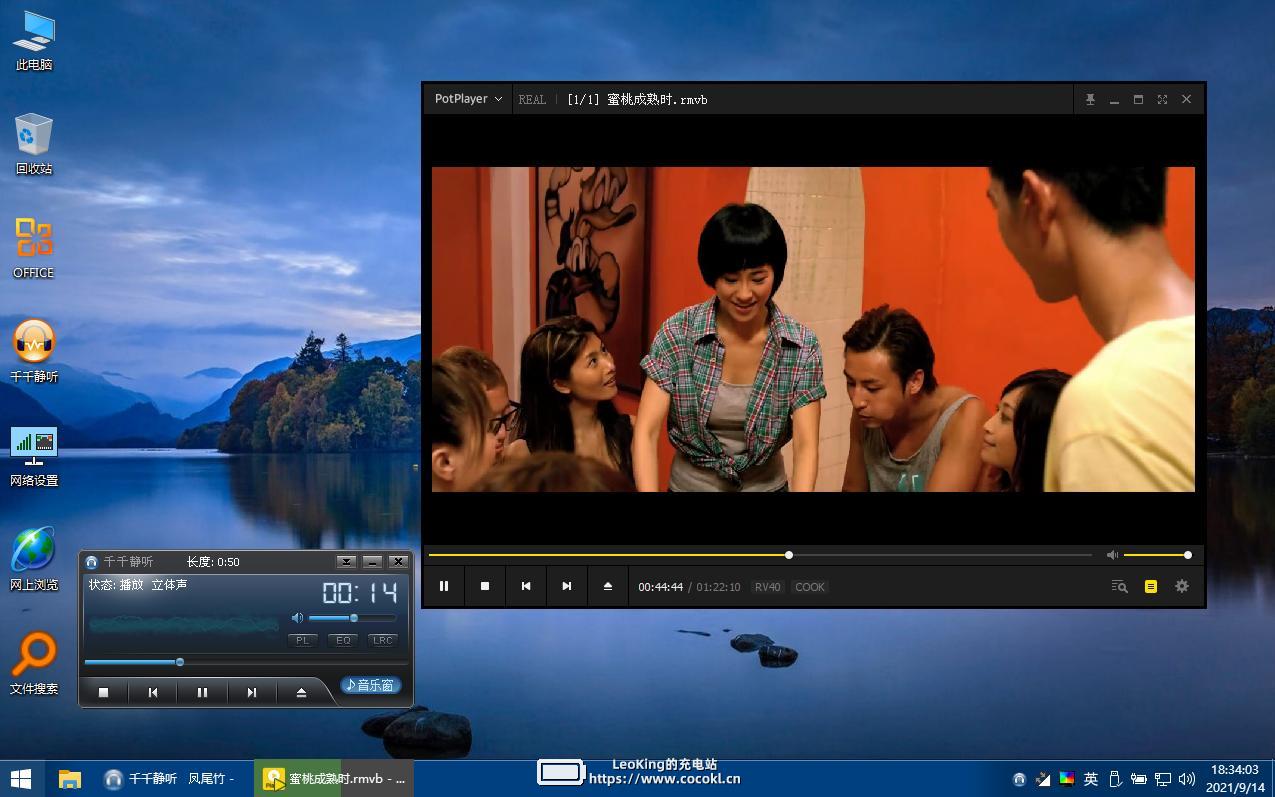Open the Windows Start menu
This screenshot has width=1275, height=797.
21,778
